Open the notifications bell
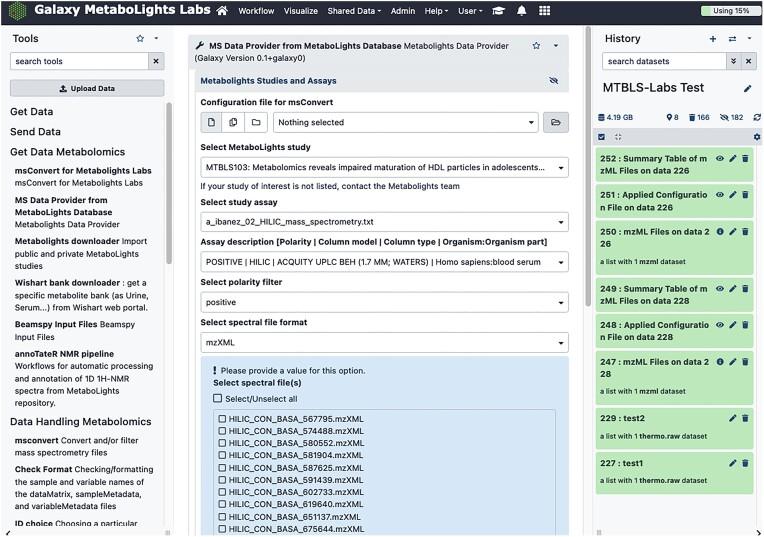The height and width of the screenshot is (537, 764). coord(521,11)
